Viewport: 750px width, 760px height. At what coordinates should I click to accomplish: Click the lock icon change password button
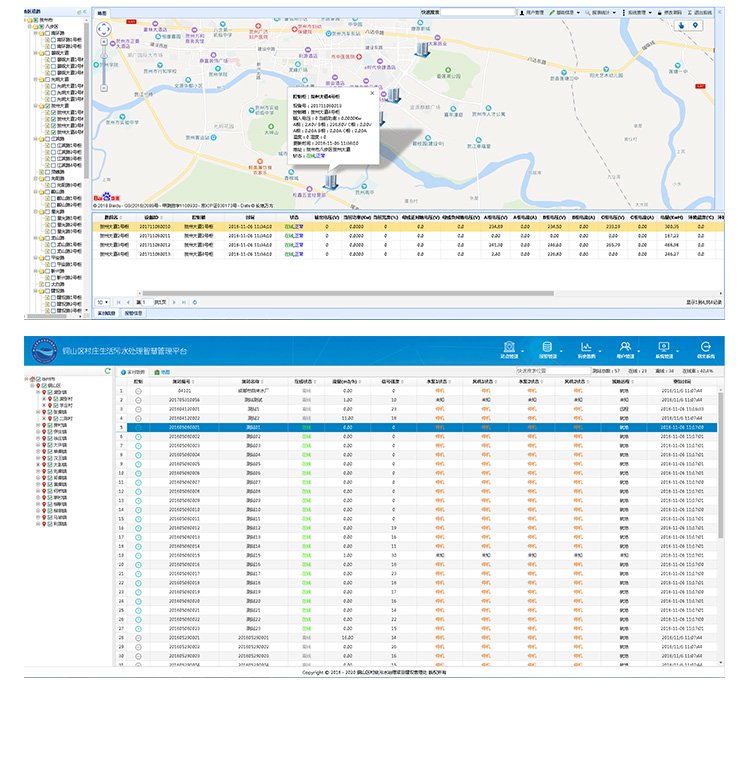[x=670, y=13]
